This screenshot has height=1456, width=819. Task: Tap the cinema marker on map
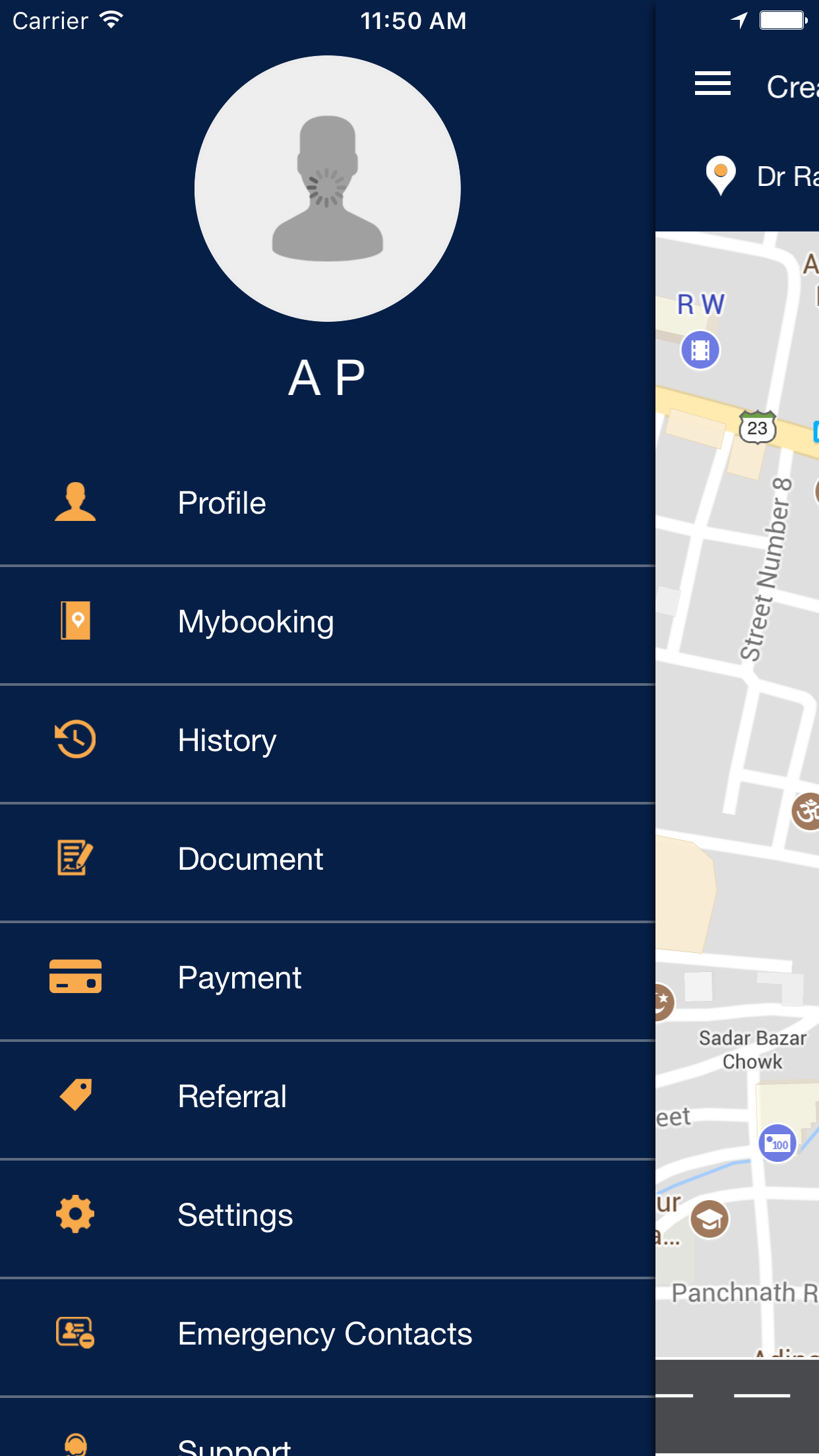click(x=700, y=349)
